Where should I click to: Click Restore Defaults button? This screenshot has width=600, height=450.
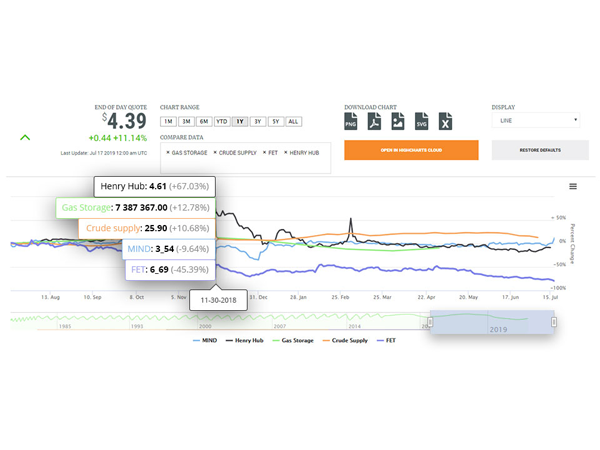click(x=540, y=150)
